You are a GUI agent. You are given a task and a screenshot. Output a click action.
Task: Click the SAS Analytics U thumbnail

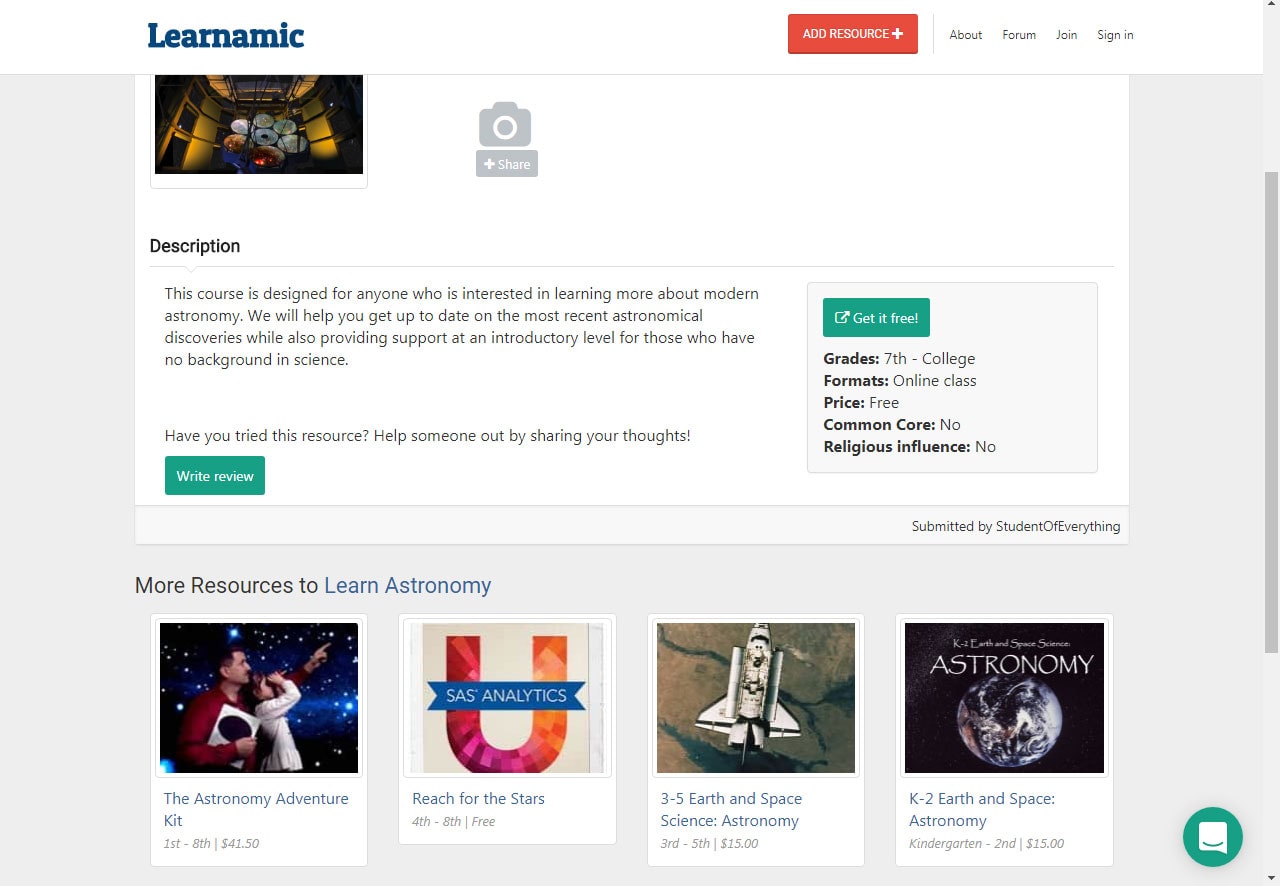pyautogui.click(x=507, y=697)
